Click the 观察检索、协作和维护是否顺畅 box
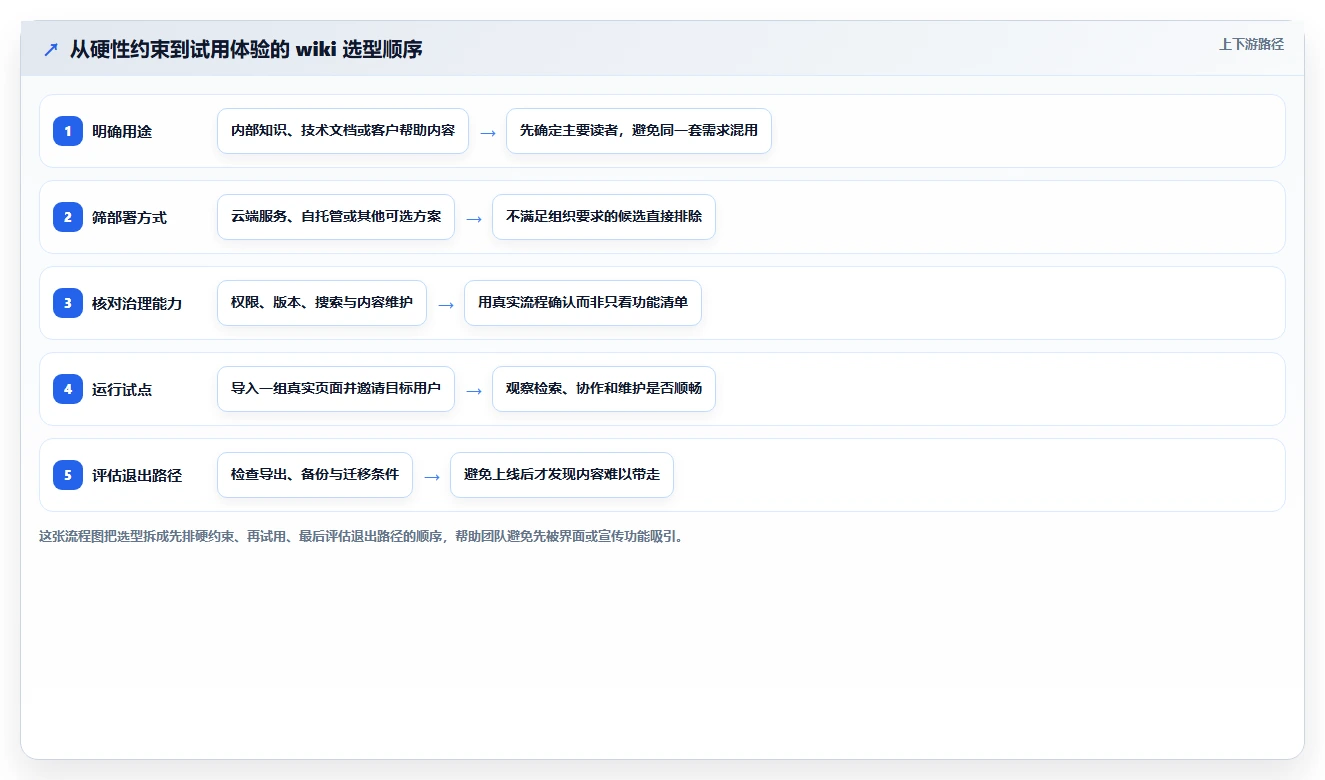Screen dimensions: 1325x780 click(x=604, y=389)
